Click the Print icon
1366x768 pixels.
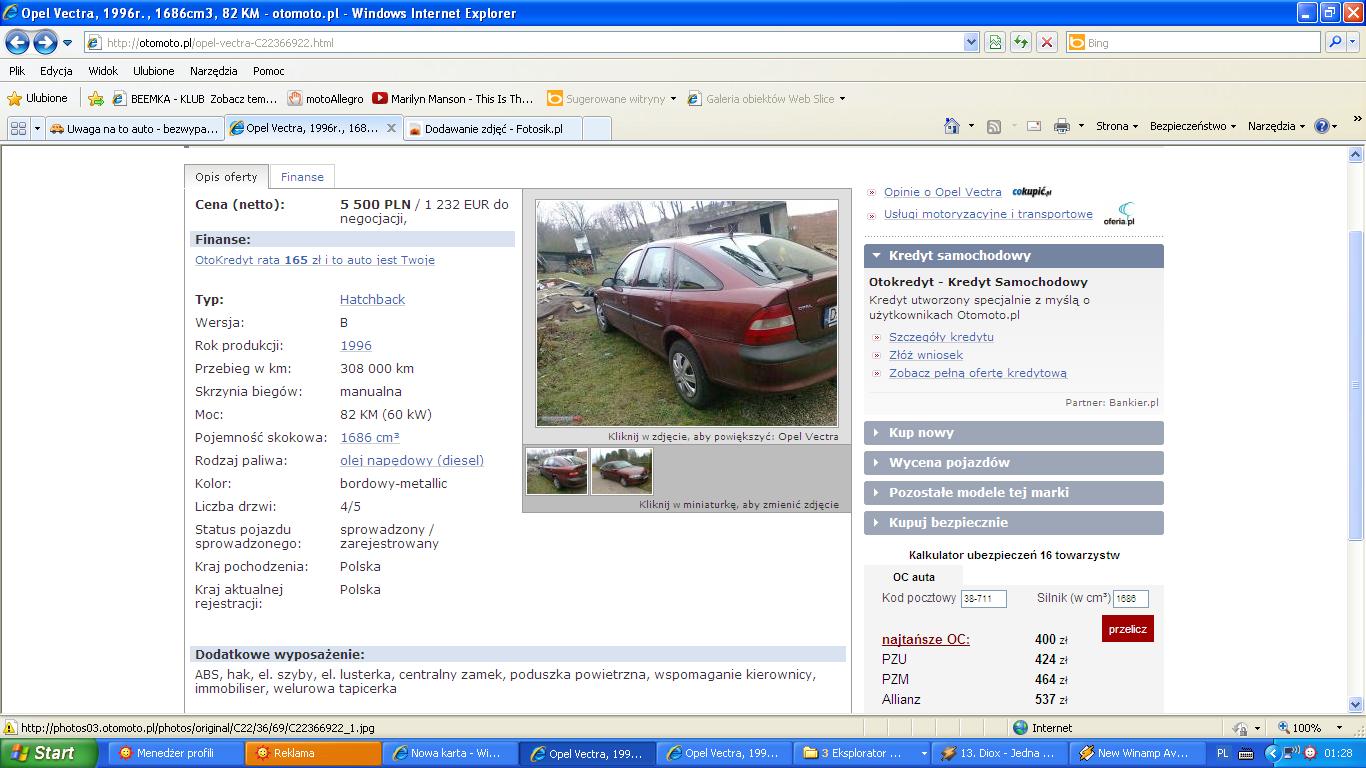[x=1061, y=126]
